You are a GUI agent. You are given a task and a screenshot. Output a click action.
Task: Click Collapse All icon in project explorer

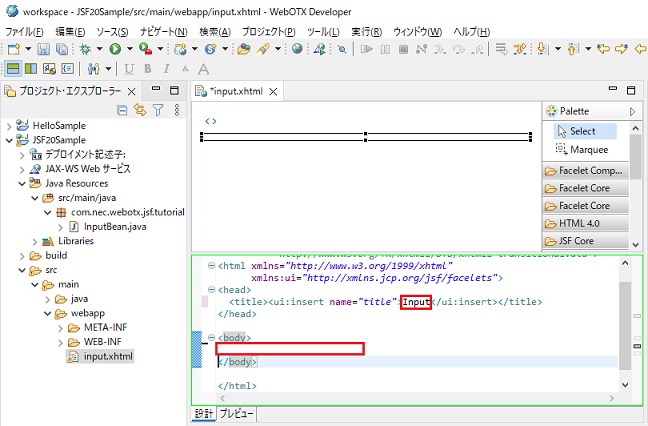[x=123, y=110]
